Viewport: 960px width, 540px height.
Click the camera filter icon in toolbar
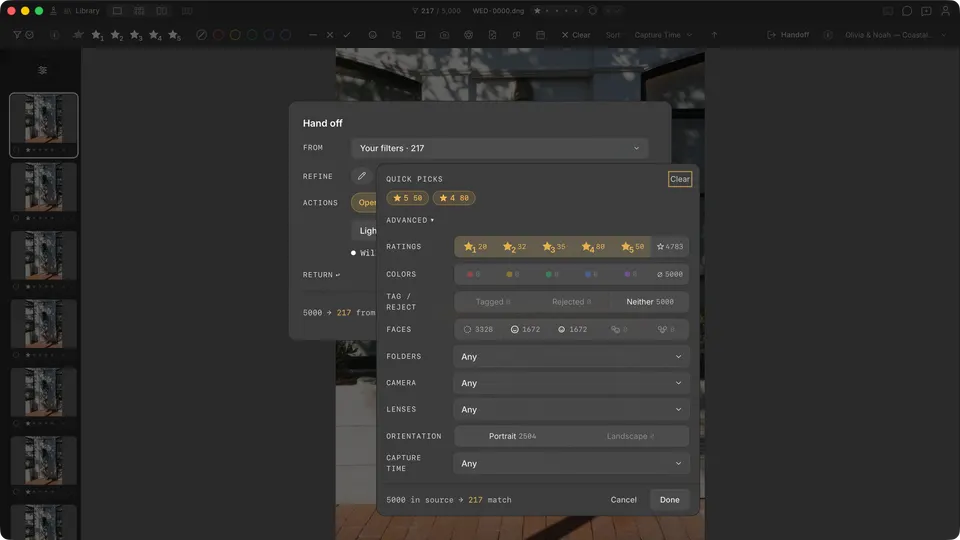coord(444,35)
